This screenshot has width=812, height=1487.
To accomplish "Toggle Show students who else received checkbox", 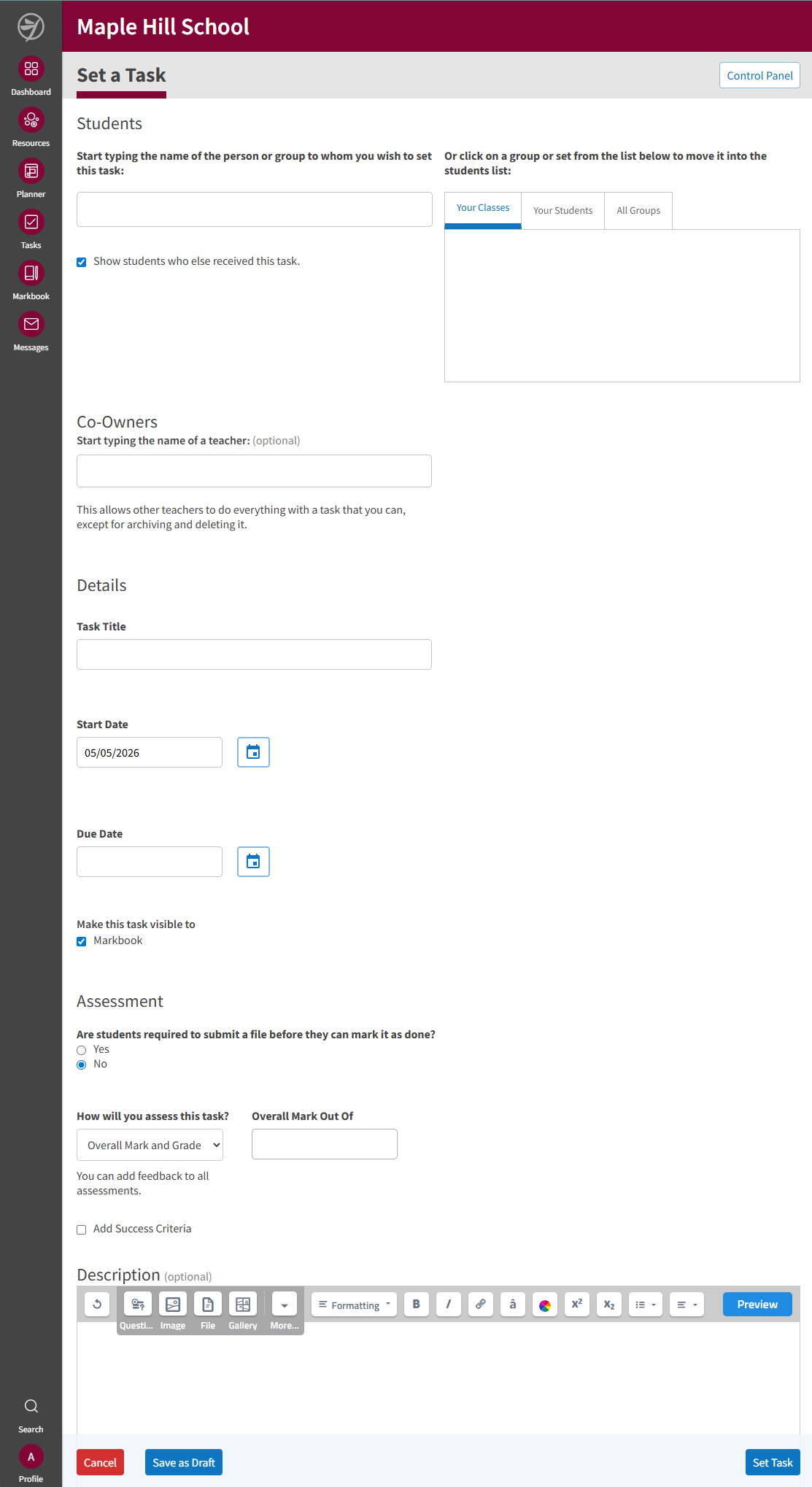I will tap(82, 262).
